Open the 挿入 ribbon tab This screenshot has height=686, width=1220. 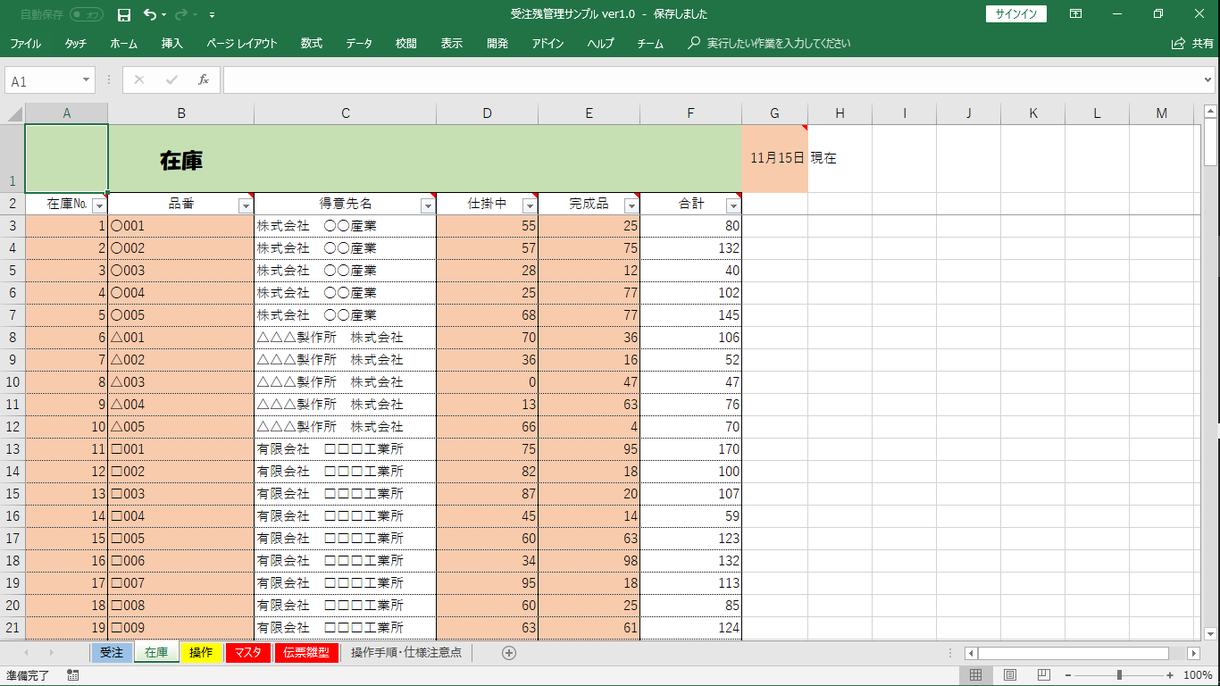click(172, 44)
